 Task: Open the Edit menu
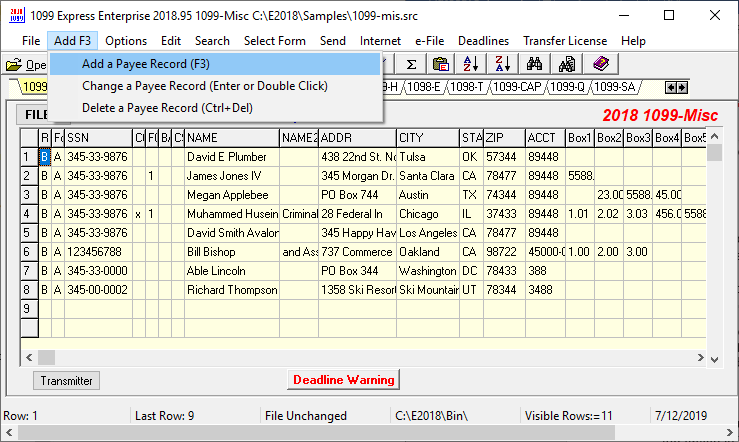171,41
